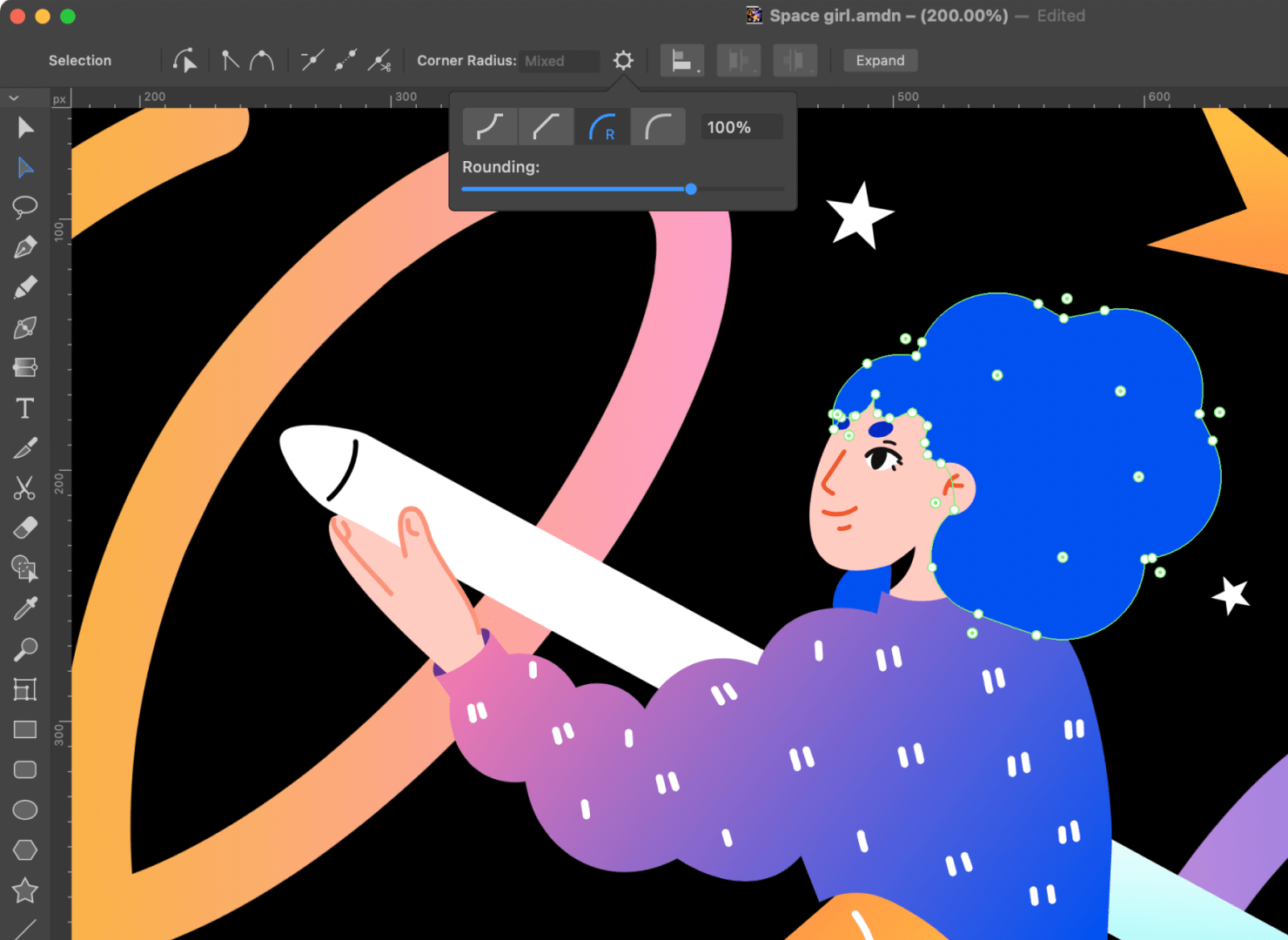Click the Selection label in control bar
1288x940 pixels.
pos(80,60)
